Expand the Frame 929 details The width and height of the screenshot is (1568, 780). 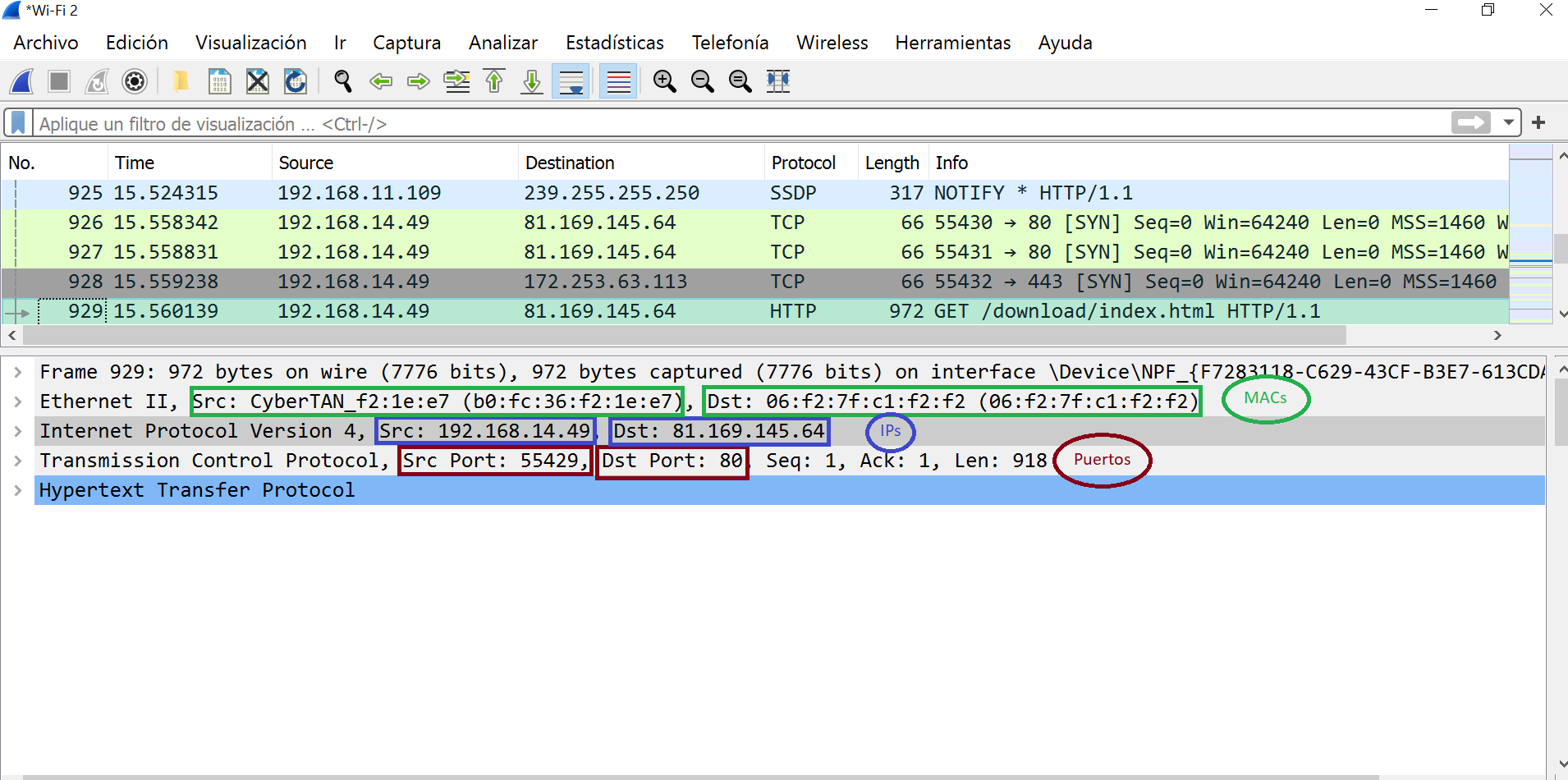click(x=17, y=372)
